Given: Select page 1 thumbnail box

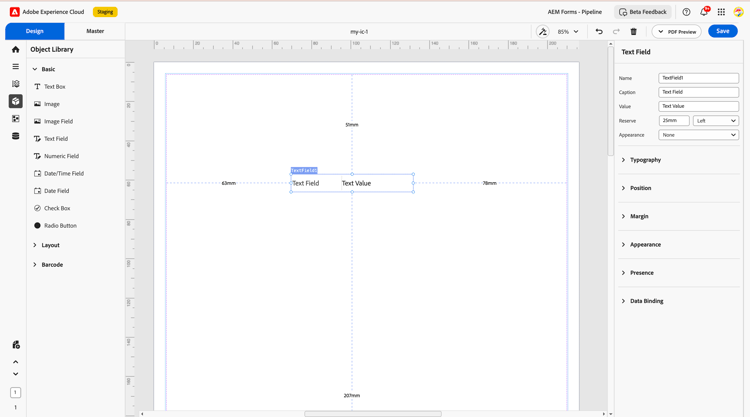Looking at the screenshot, I should [15, 393].
